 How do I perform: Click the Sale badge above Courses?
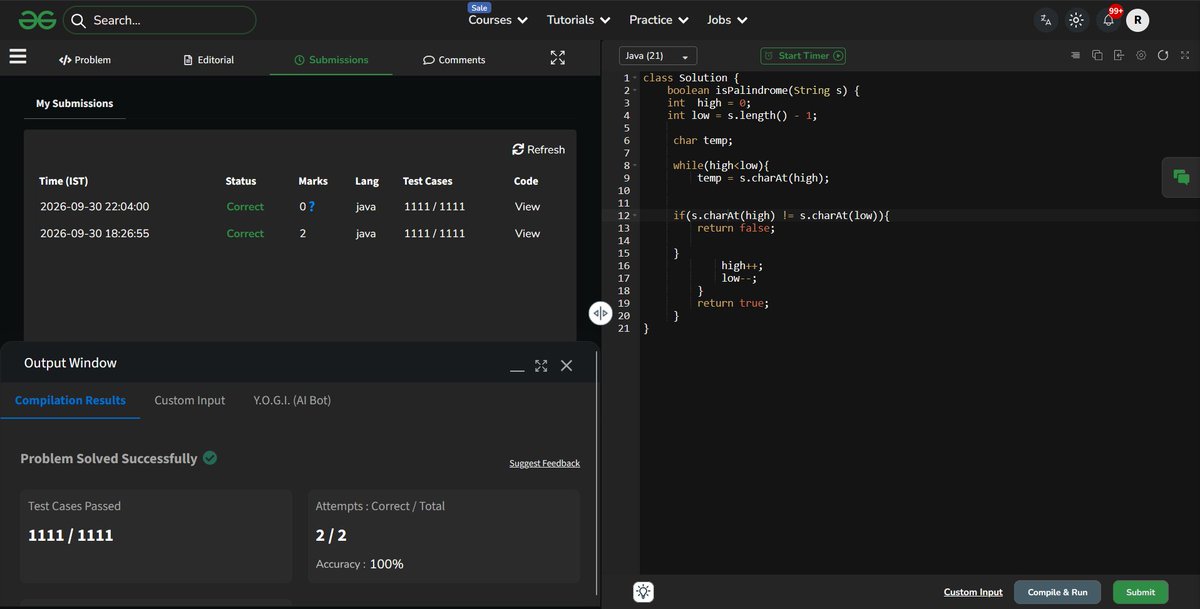coord(479,6)
